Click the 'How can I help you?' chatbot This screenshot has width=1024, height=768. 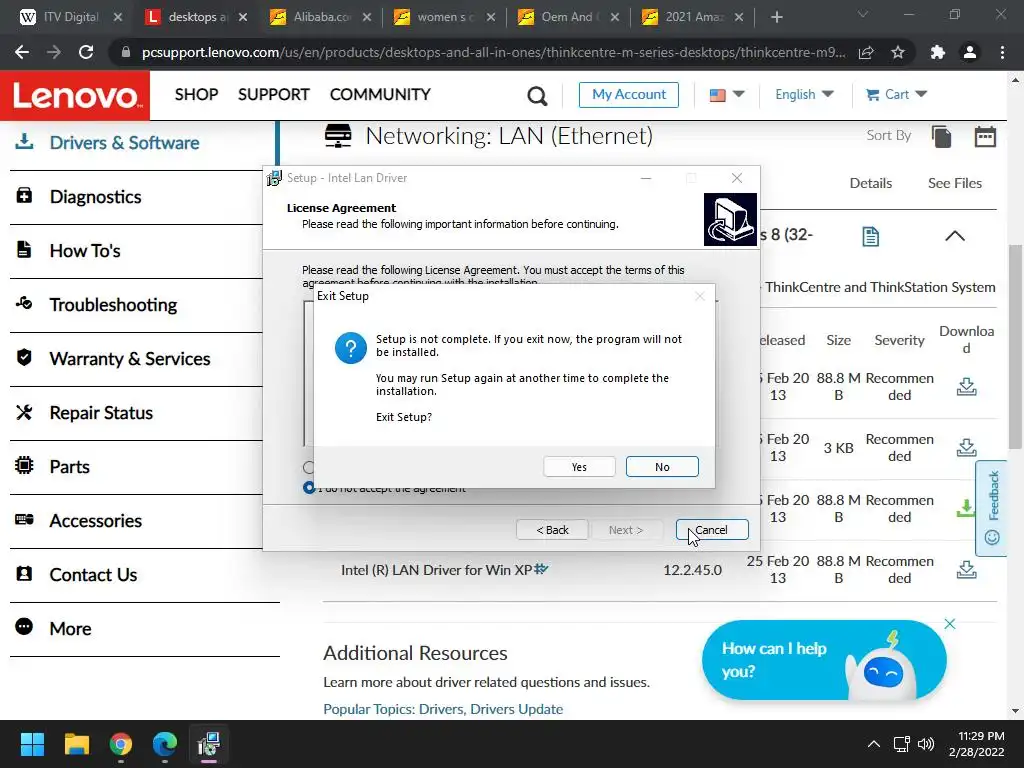(824, 660)
